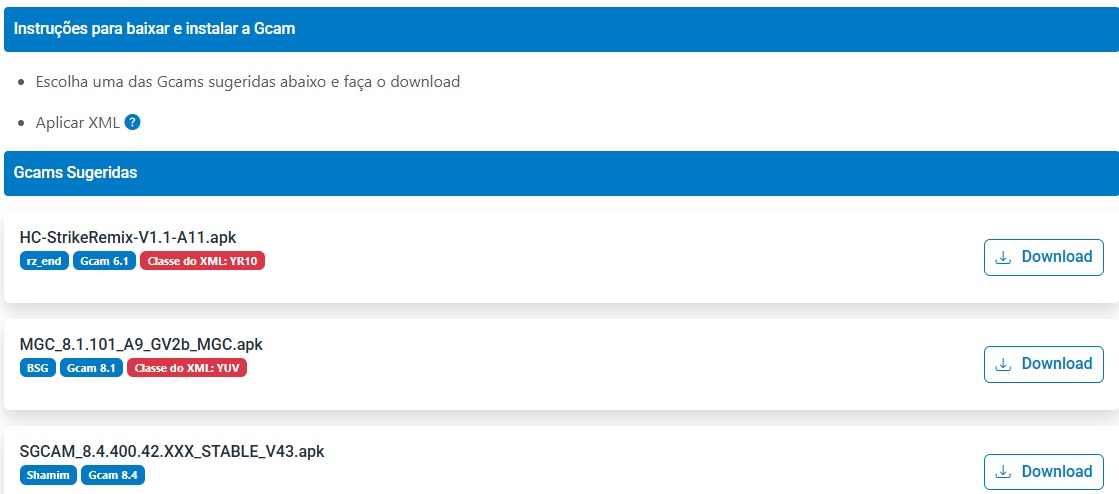Screen dimensions: 1119x494
Task: Click the download arrow icon for HC-StrikeRemix
Action: click(x=1003, y=257)
